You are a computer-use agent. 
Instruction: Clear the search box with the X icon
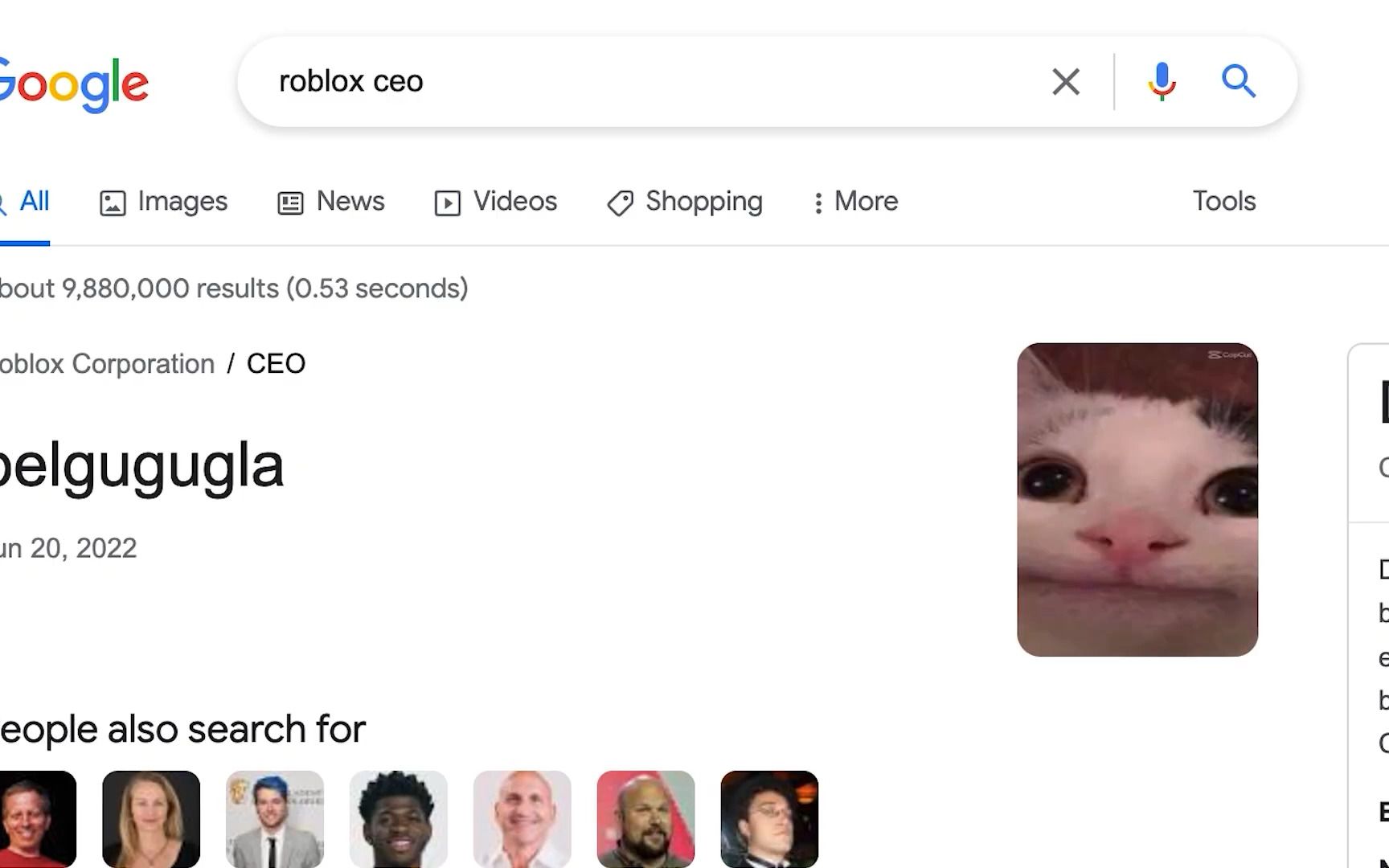coord(1066,81)
